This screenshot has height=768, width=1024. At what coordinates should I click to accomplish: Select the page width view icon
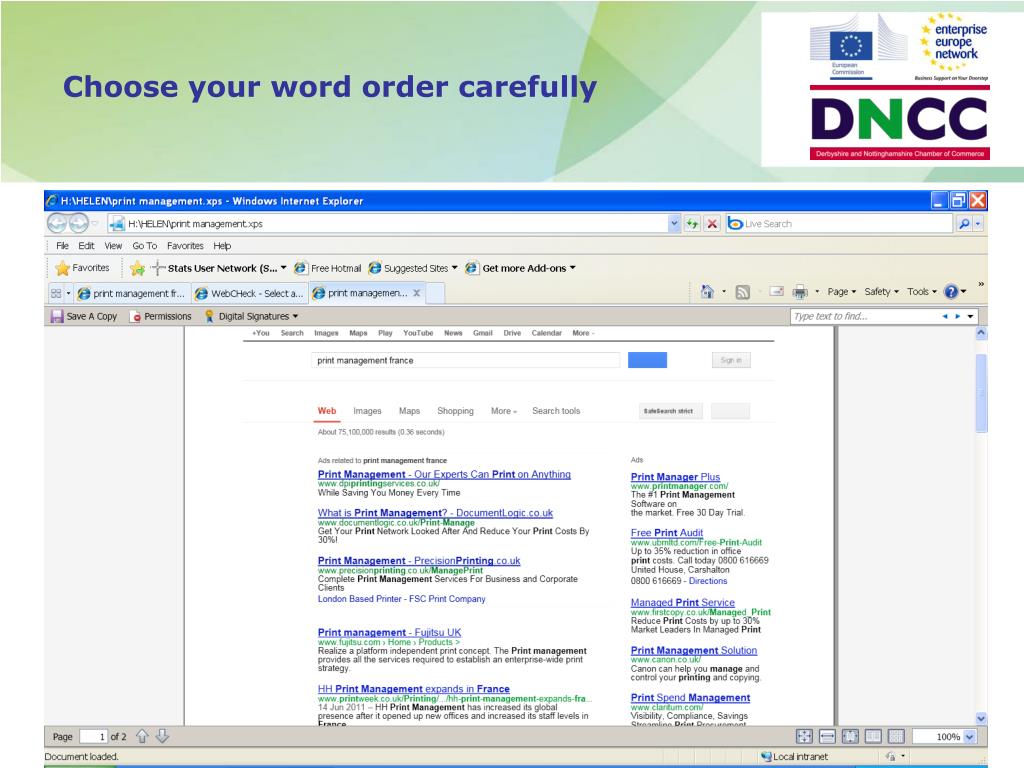tap(827, 737)
